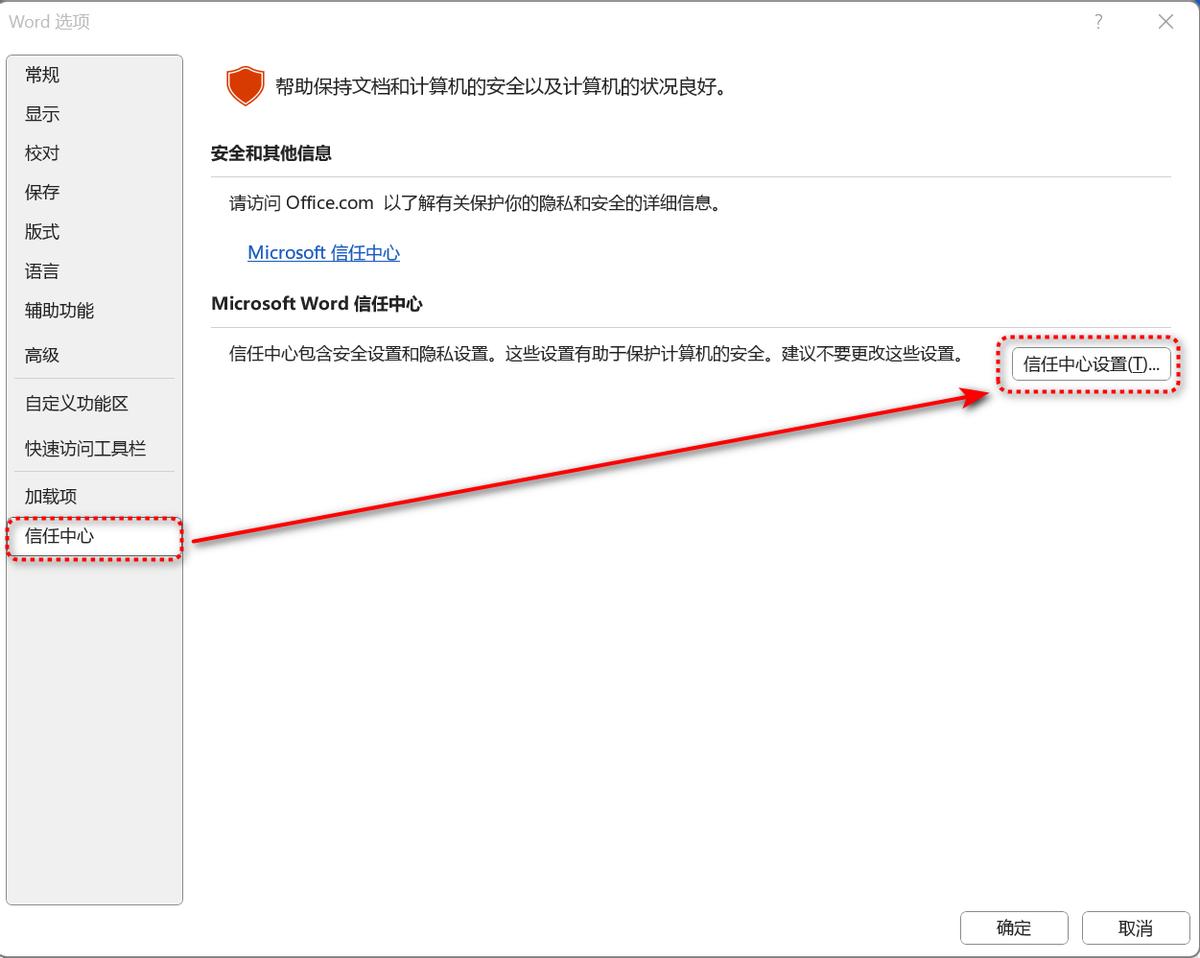Select 快速访问工具栏 category
The image size is (1200, 958).
94,449
